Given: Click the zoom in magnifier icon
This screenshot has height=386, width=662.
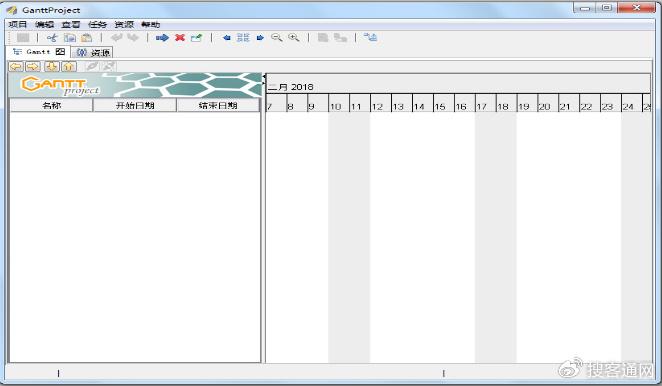Looking at the screenshot, I should pyautogui.click(x=293, y=38).
